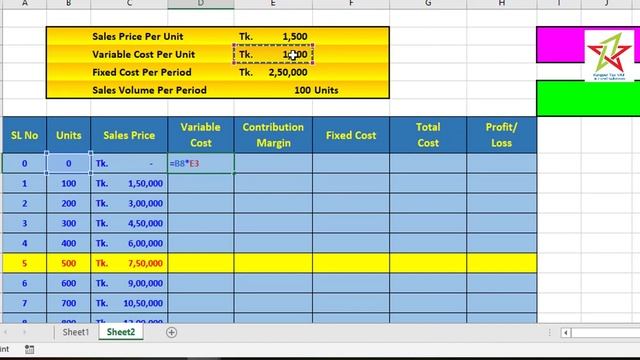The image size is (640, 360).
Task: Click the 'Profit/ Loss' header cell
Action: pyautogui.click(x=502, y=135)
